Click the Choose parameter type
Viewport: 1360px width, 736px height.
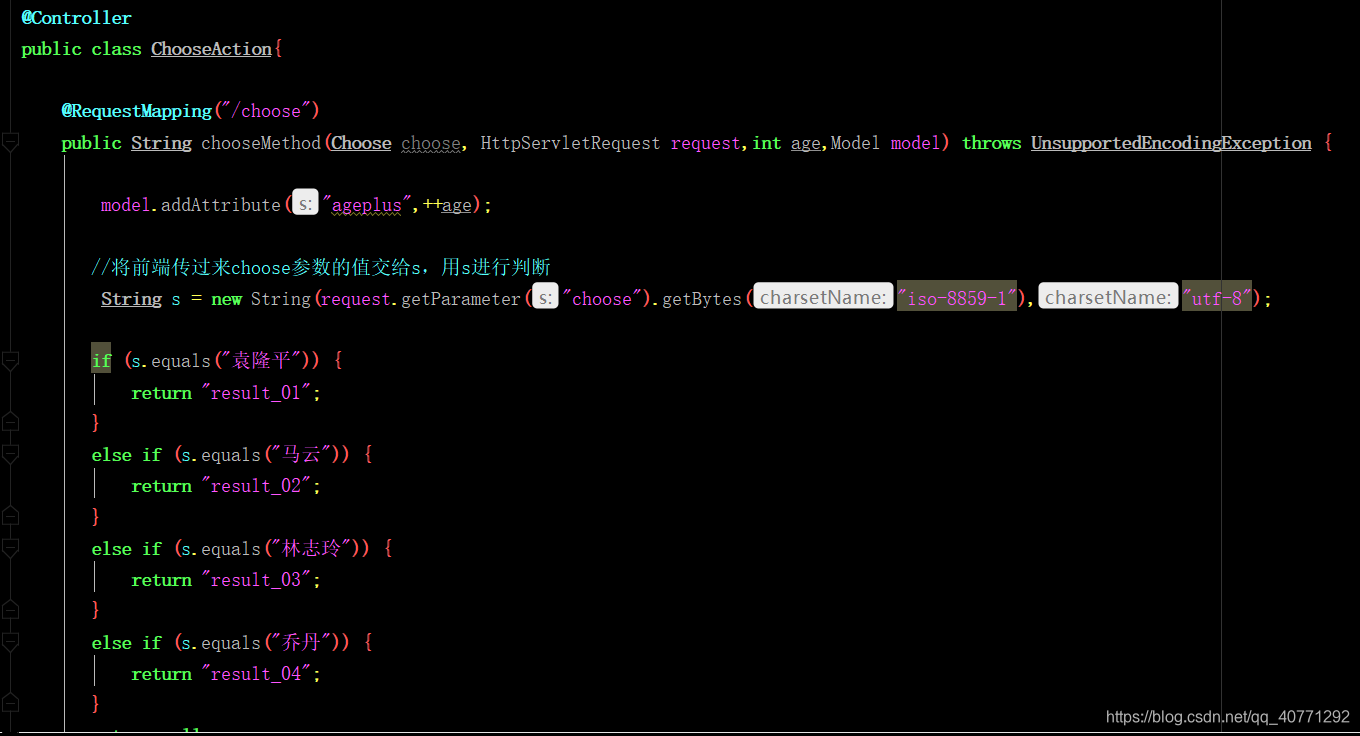(x=361, y=143)
